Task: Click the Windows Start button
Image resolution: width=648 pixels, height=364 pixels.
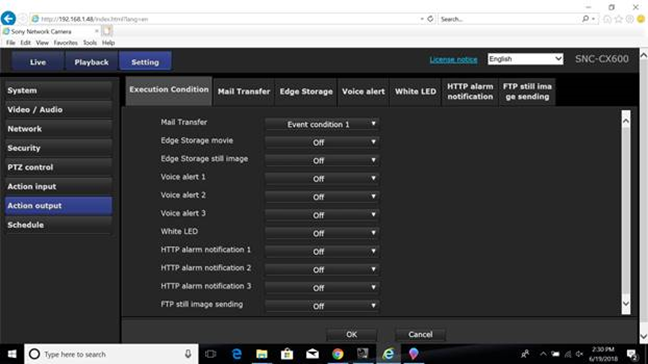Action: pos(12,354)
